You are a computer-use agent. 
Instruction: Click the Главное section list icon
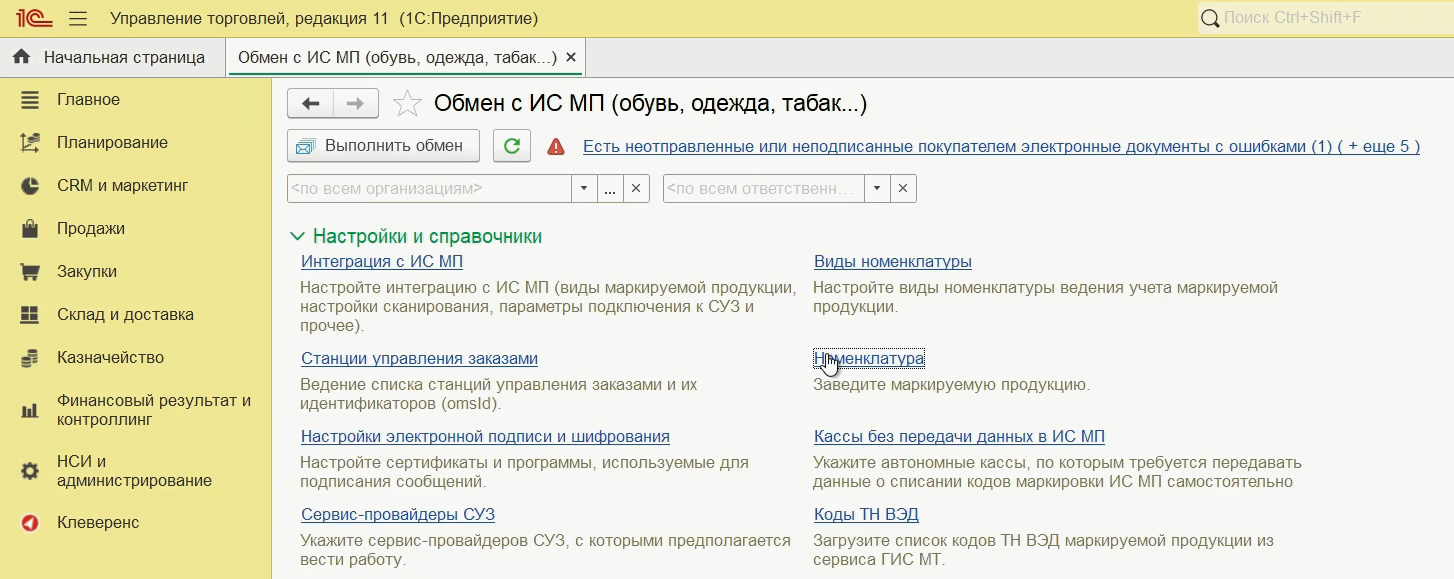tap(29, 100)
